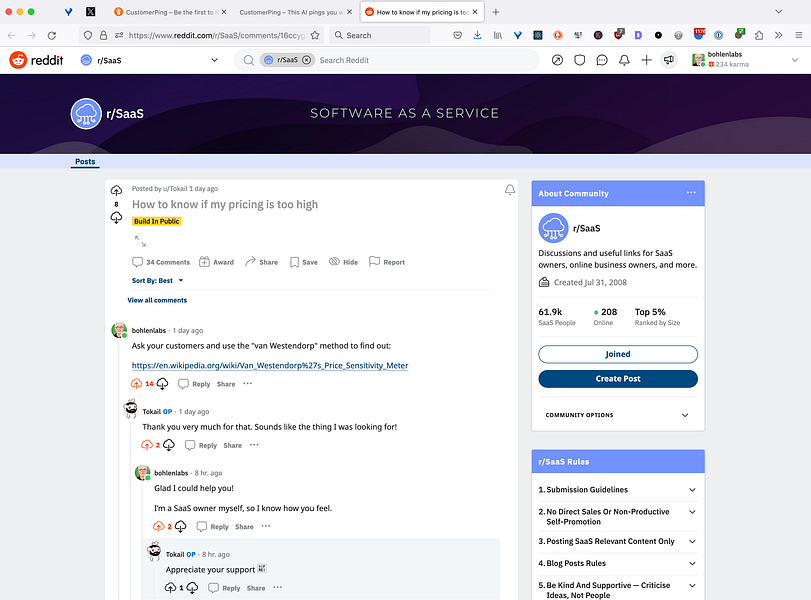Upvote Tokail's thank-you reply

click(149, 444)
